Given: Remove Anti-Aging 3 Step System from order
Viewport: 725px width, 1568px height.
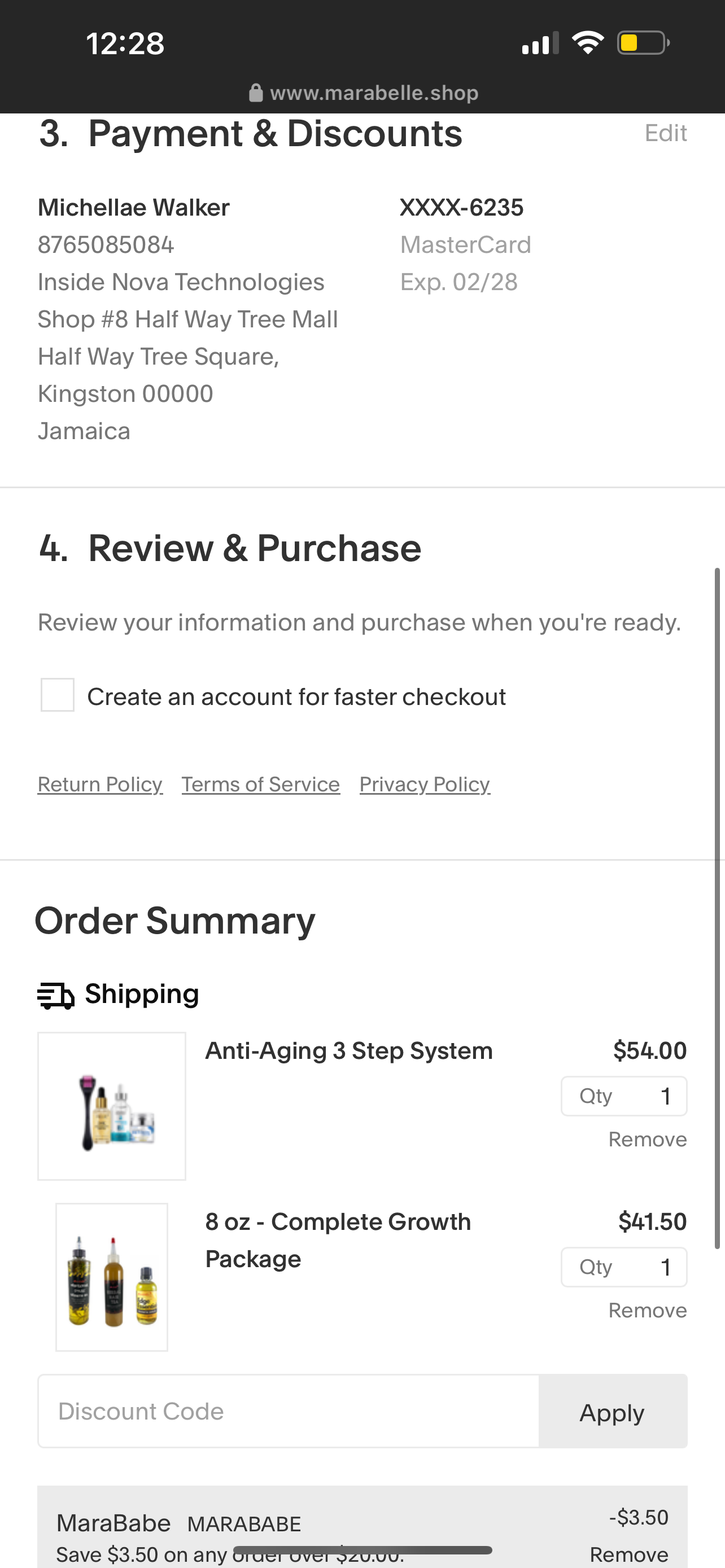Looking at the screenshot, I should click(648, 1140).
